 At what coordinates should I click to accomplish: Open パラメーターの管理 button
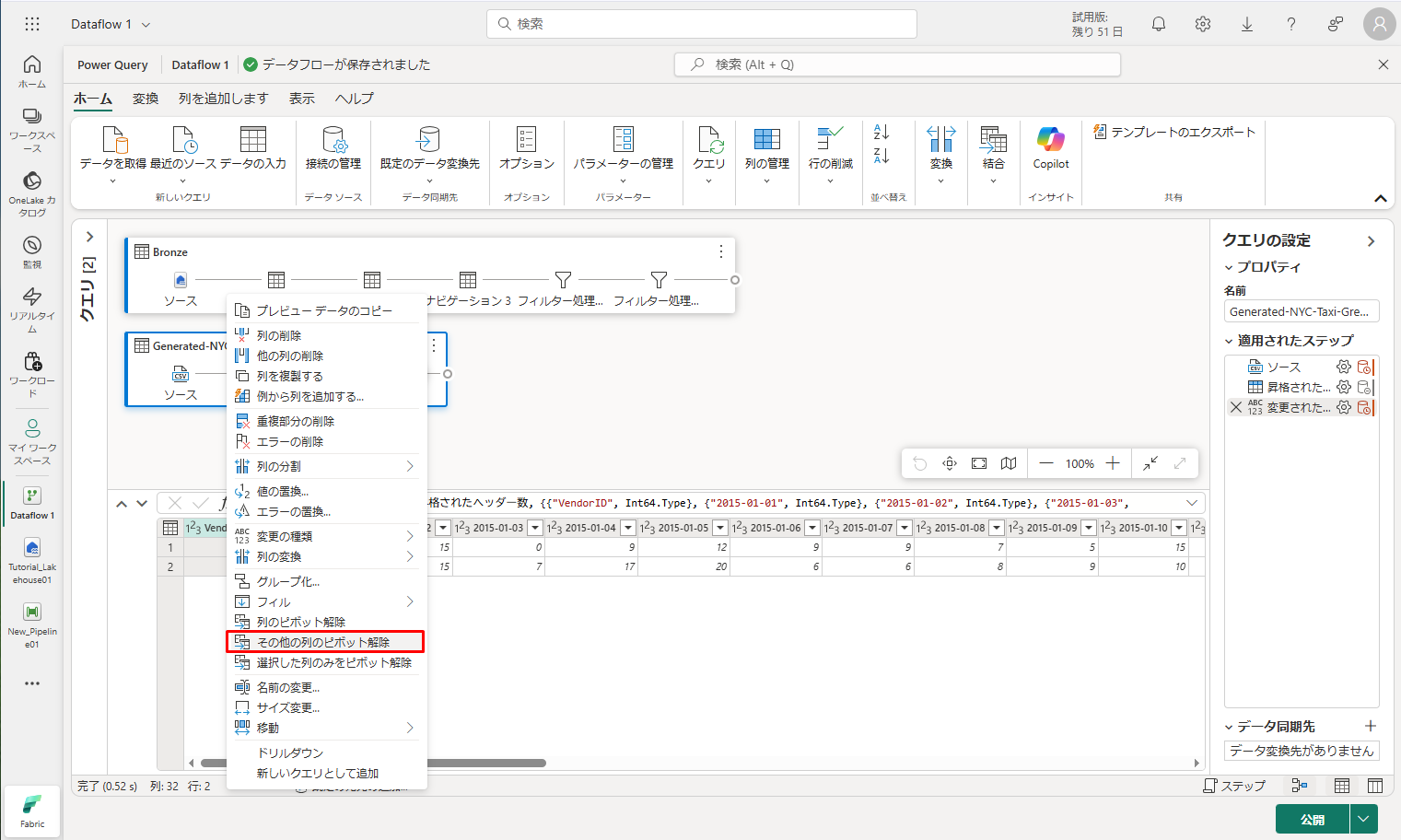click(x=624, y=154)
